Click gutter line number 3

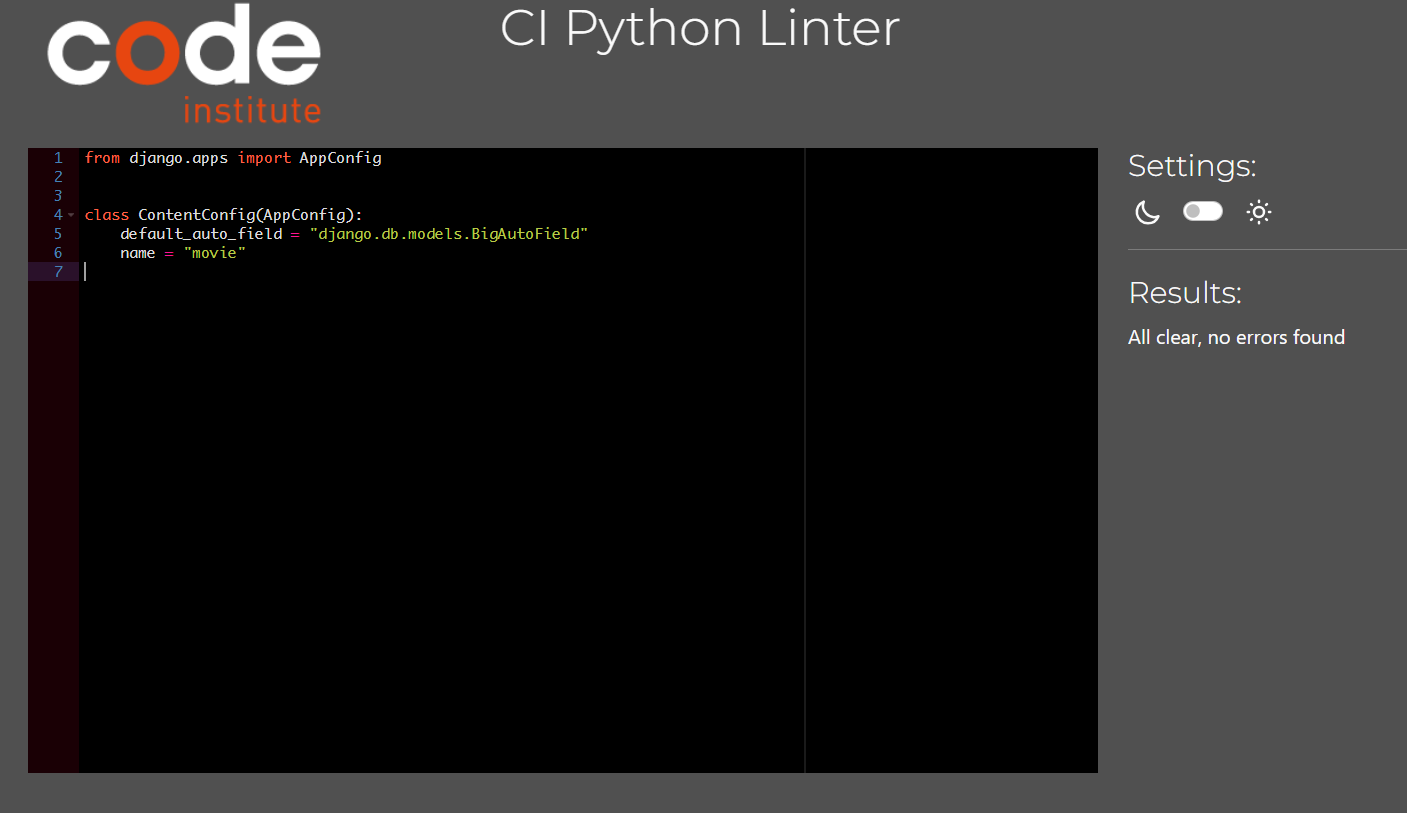tap(58, 196)
